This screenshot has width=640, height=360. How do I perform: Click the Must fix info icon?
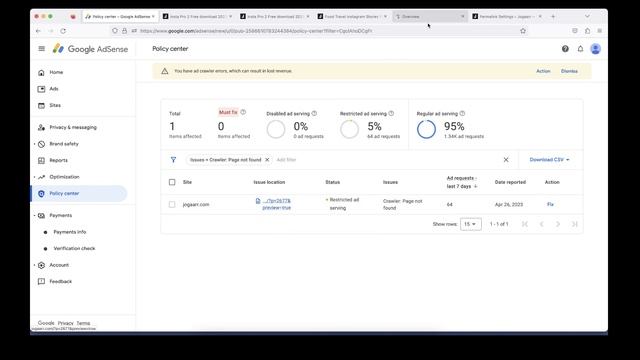[x=243, y=112]
